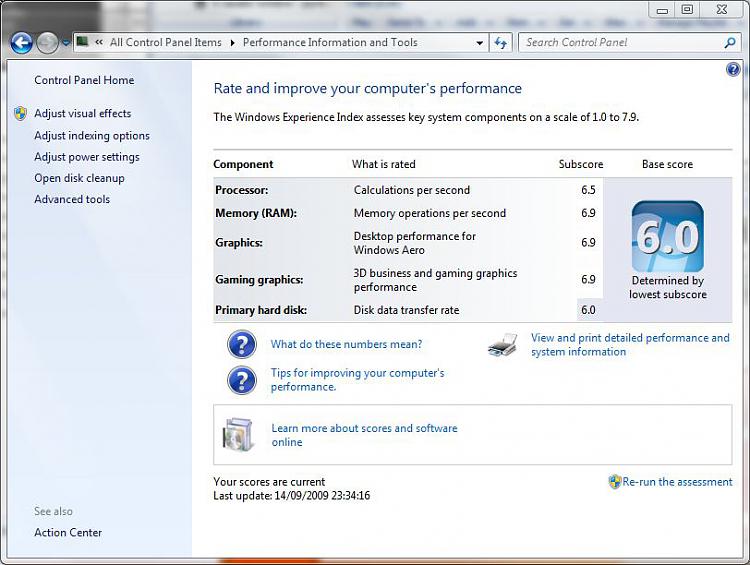The width and height of the screenshot is (750, 565).
Task: Click Calculations per second text
Action: click(412, 190)
